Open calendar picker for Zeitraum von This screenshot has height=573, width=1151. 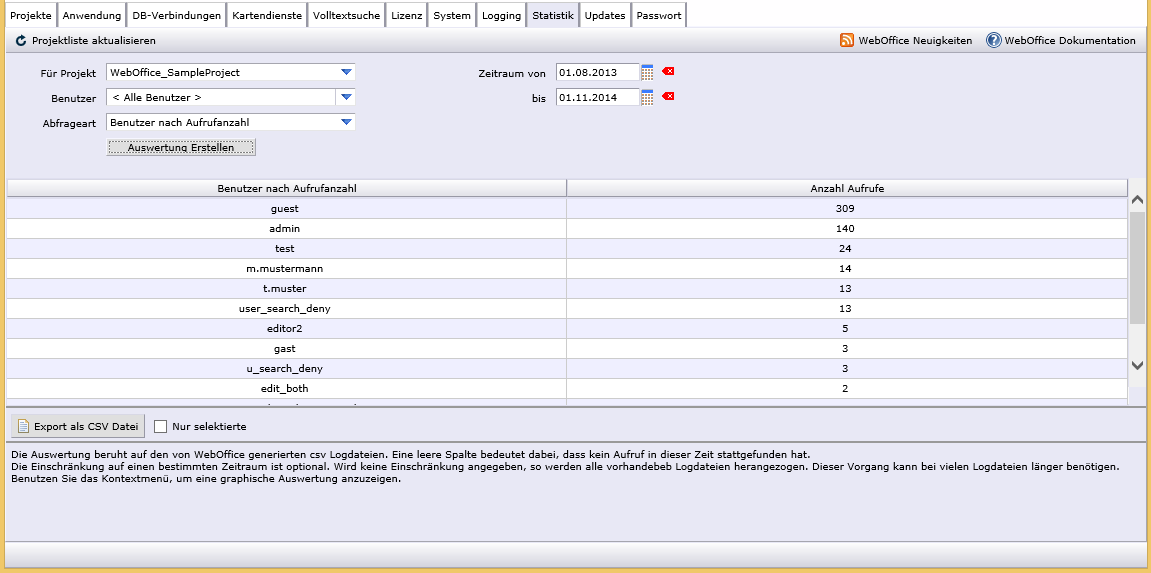click(647, 72)
